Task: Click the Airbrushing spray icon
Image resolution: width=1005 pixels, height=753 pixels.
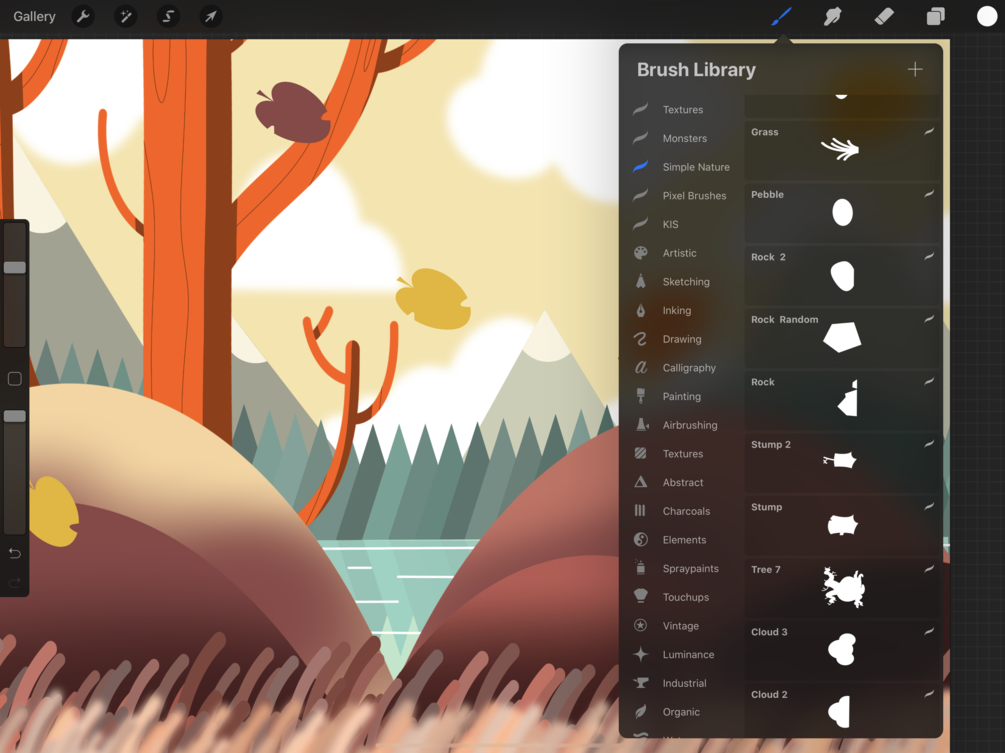Action: [x=642, y=424]
